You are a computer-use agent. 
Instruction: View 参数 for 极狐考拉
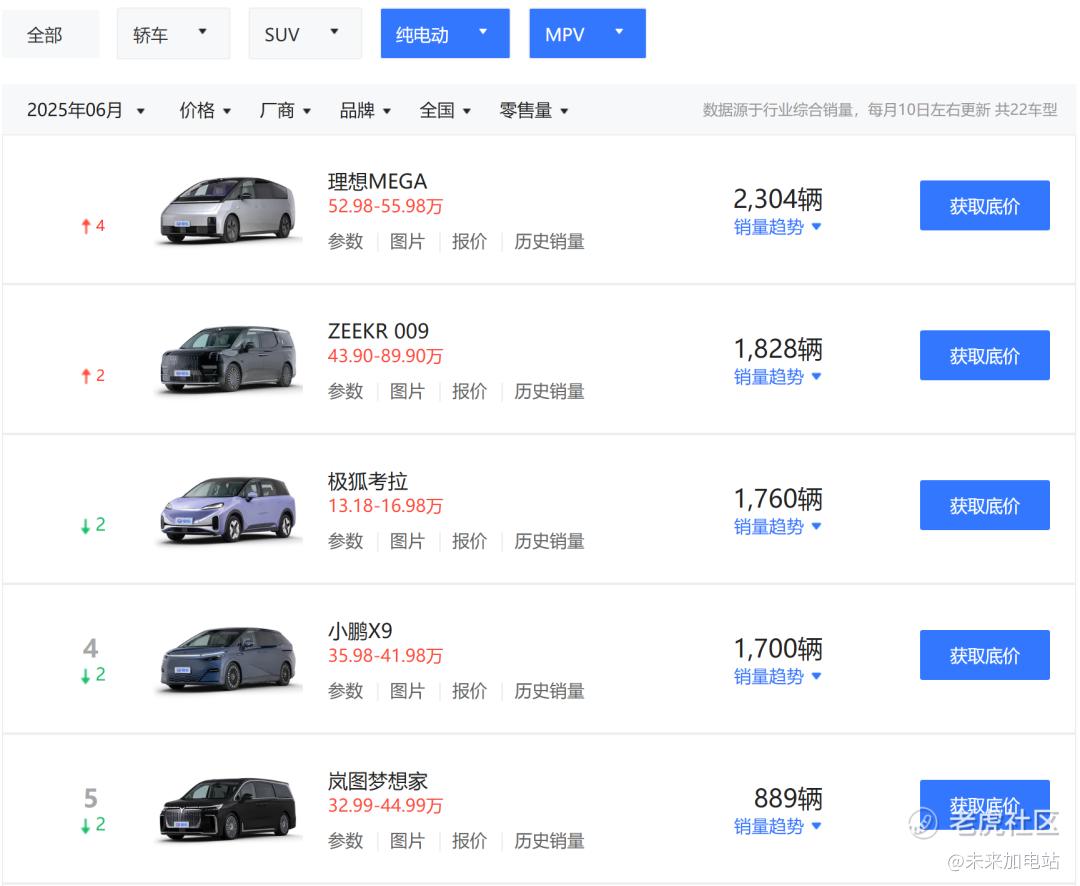[x=345, y=542]
